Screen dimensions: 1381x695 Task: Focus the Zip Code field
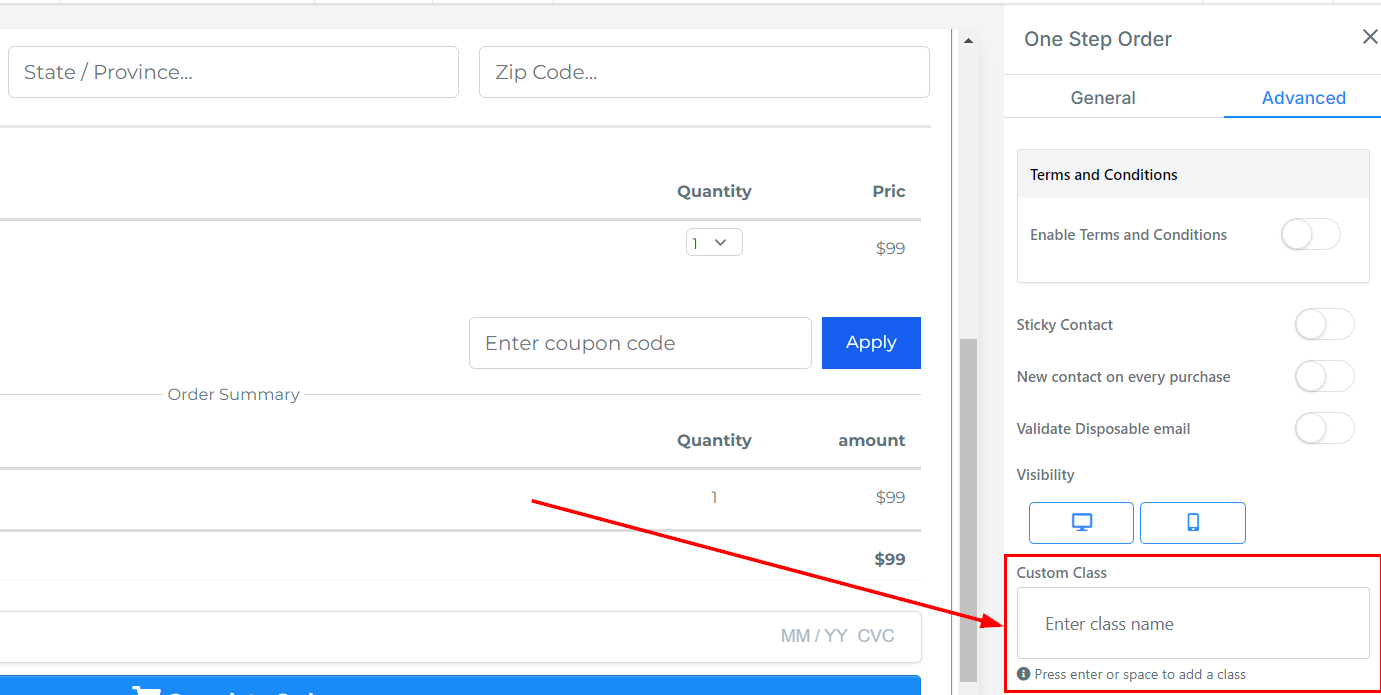pyautogui.click(x=704, y=72)
